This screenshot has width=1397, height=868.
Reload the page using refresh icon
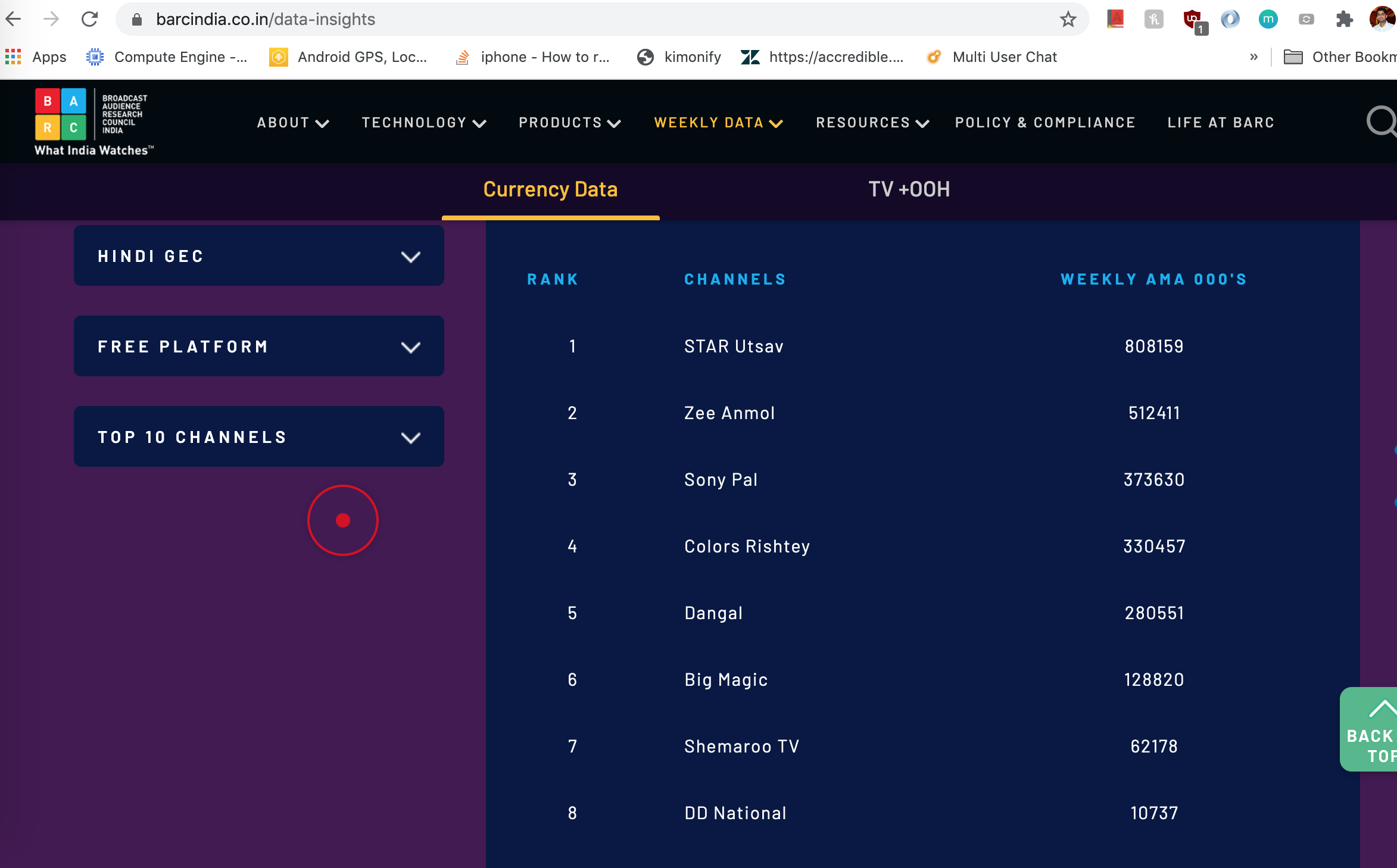(x=90, y=20)
